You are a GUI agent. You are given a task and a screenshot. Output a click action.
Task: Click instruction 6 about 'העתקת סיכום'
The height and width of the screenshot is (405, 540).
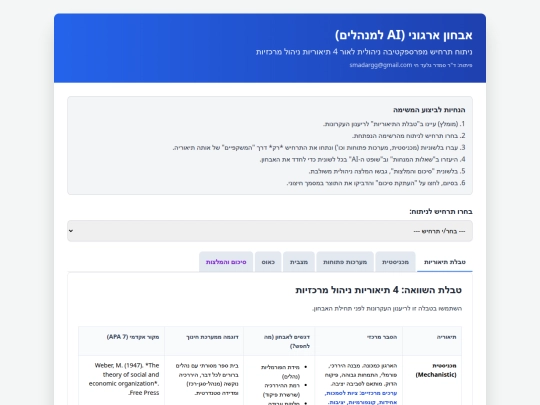(376, 183)
